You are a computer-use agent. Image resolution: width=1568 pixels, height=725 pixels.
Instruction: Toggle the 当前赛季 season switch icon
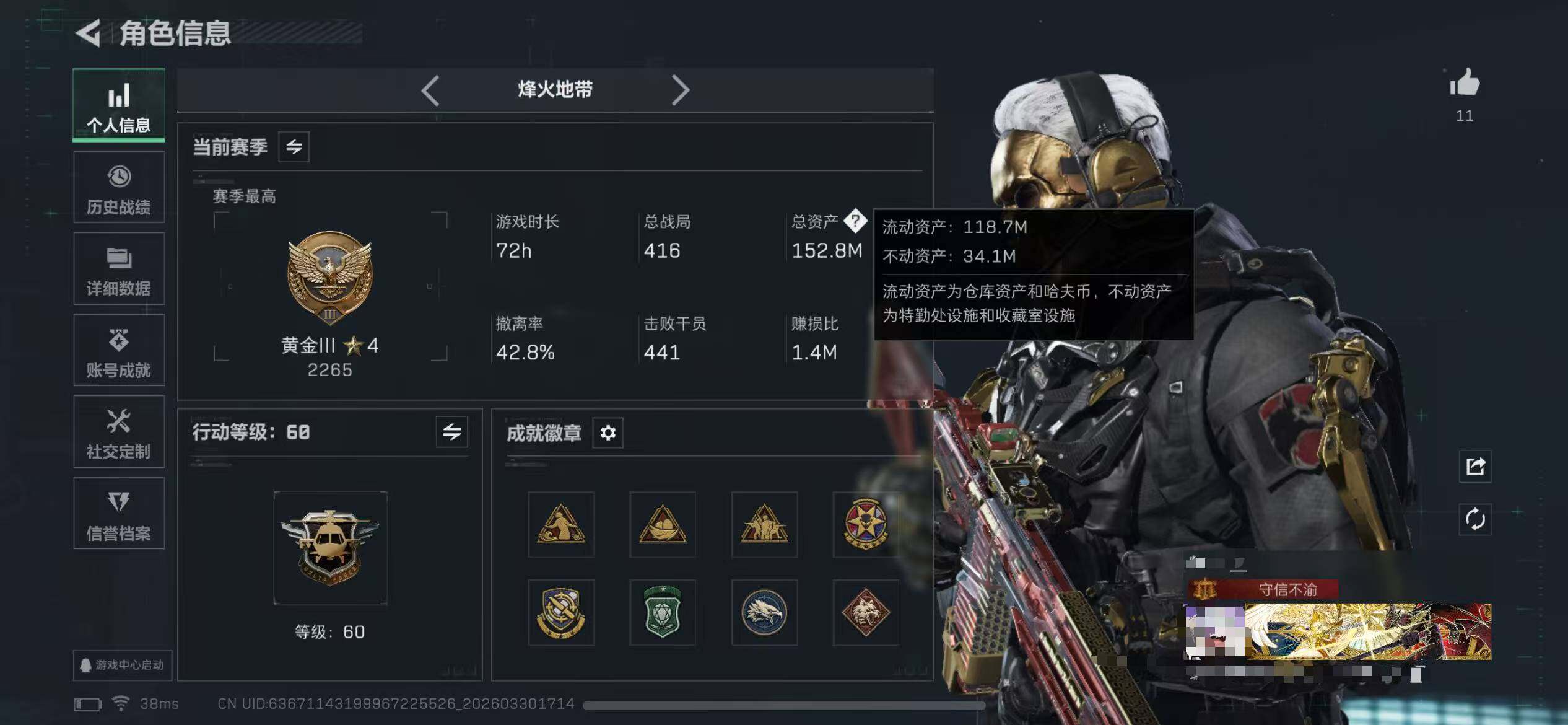tap(294, 147)
